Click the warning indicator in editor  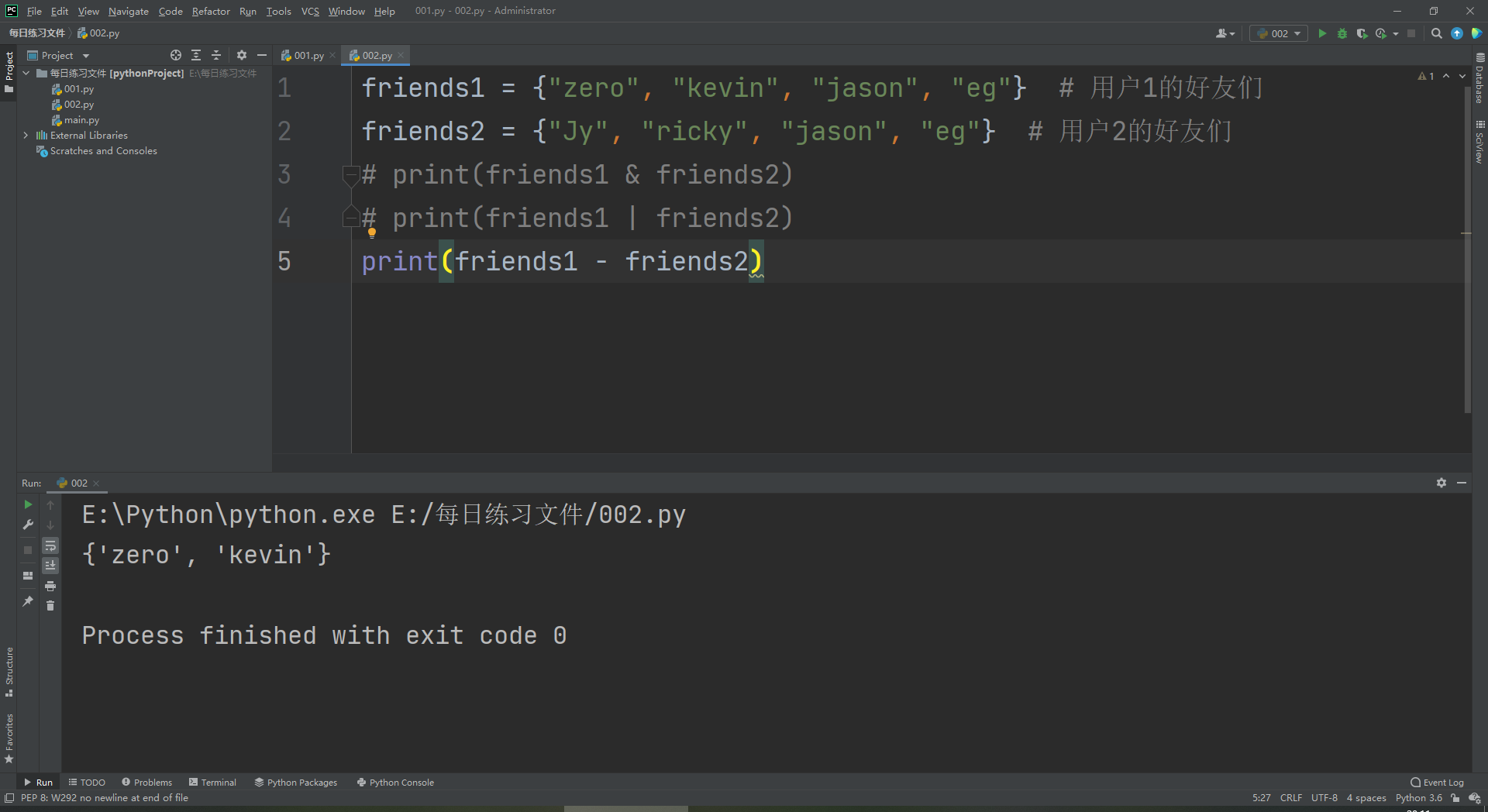[1426, 76]
